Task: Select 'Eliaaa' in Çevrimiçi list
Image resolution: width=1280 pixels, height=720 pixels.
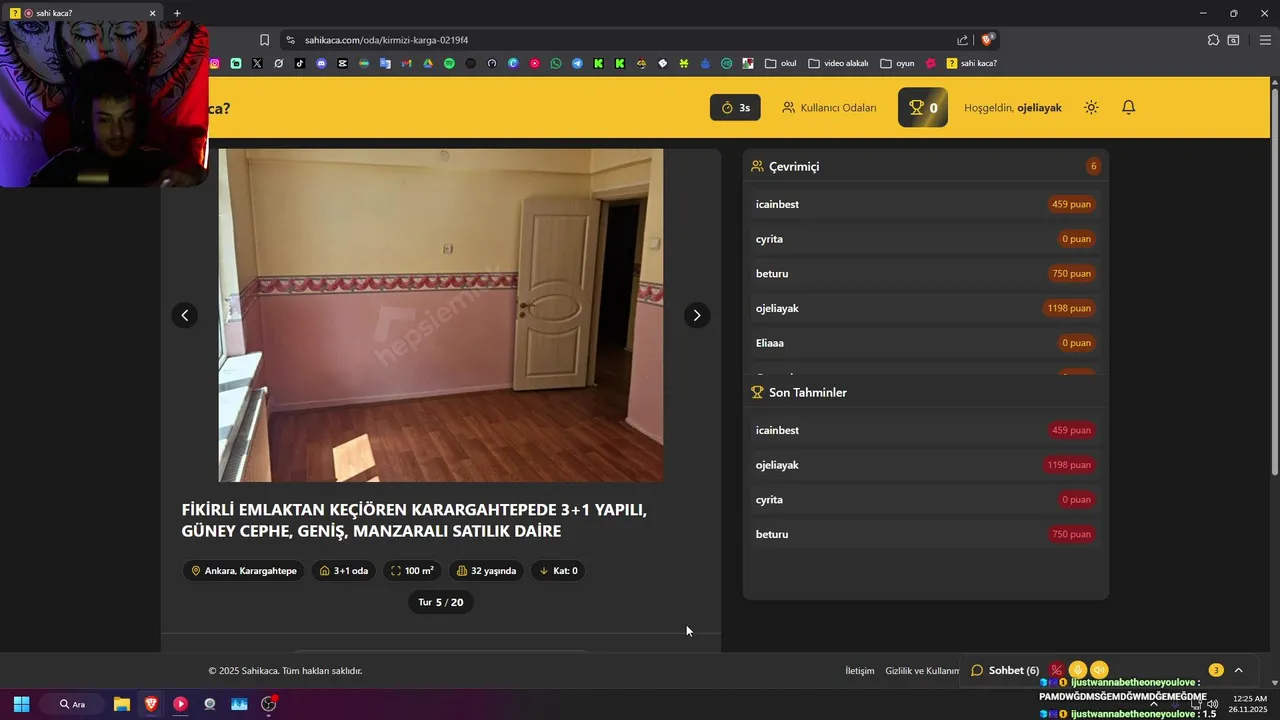Action: 925,343
